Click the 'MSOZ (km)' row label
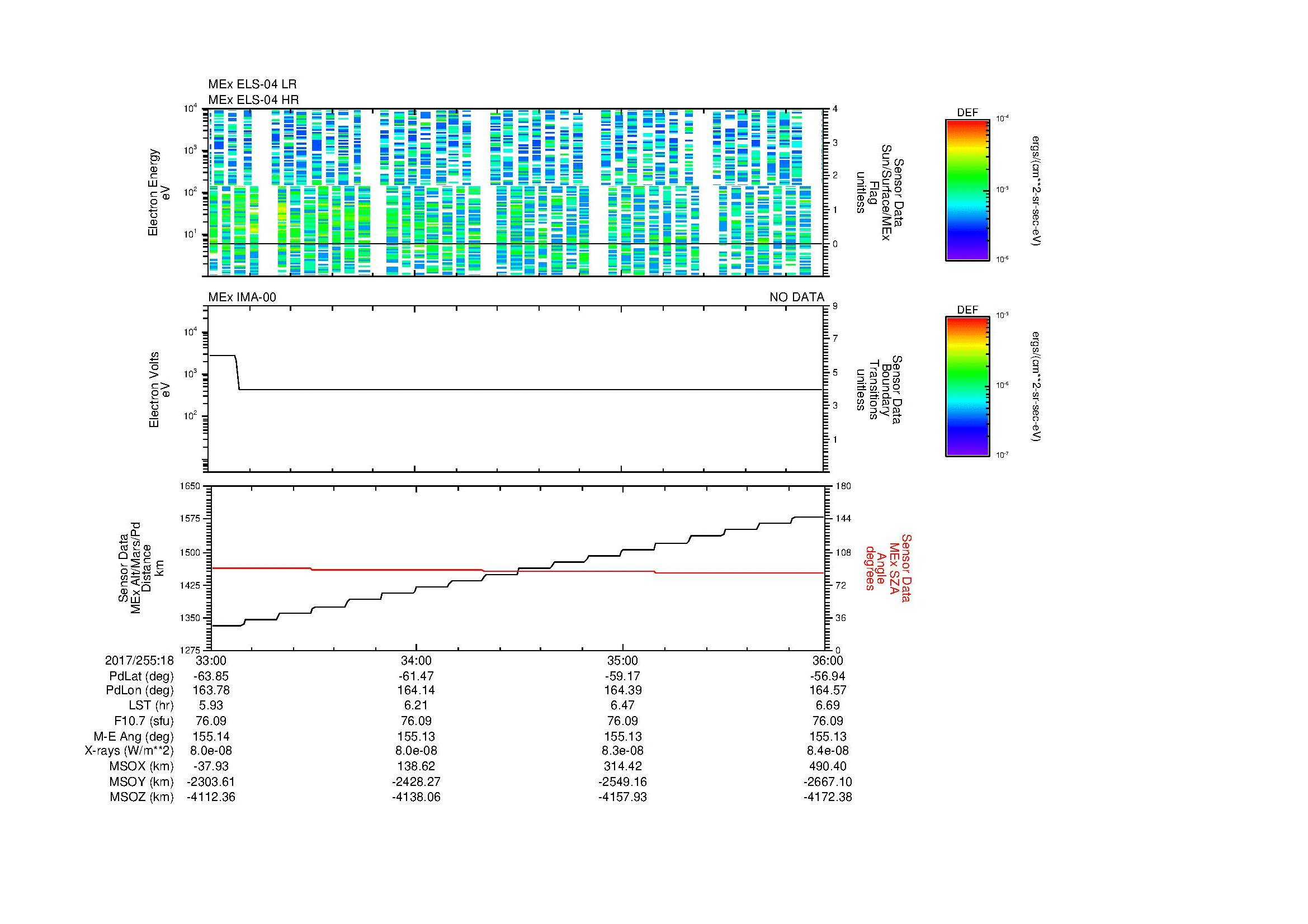Viewport: 1308px width, 924px height. point(141,797)
